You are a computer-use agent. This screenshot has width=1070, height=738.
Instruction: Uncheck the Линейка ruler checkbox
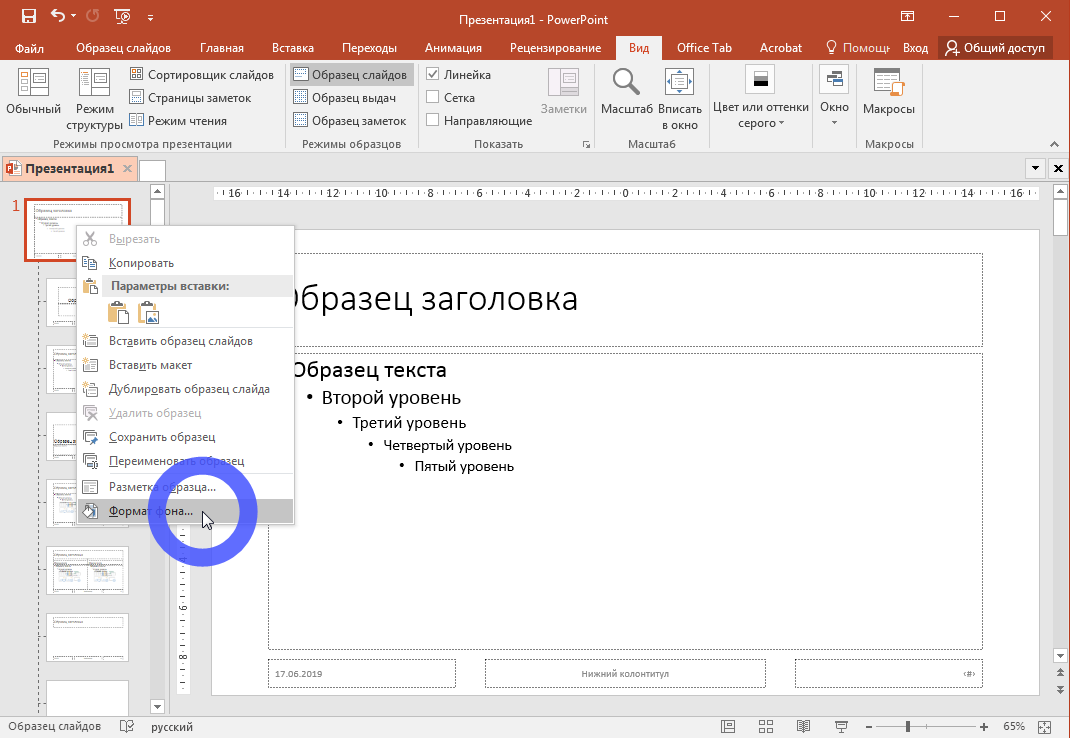[x=433, y=75]
